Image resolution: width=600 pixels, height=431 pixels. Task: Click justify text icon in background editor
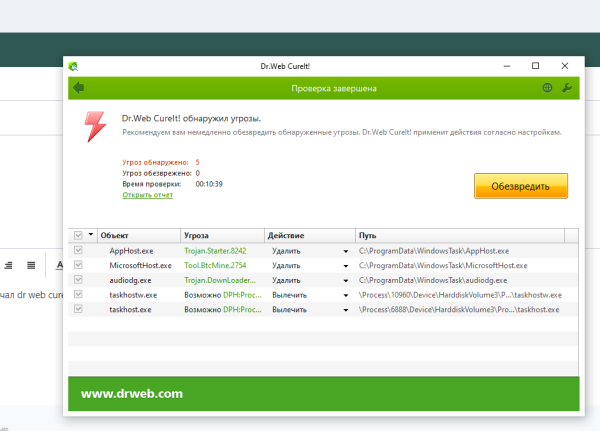[31, 265]
